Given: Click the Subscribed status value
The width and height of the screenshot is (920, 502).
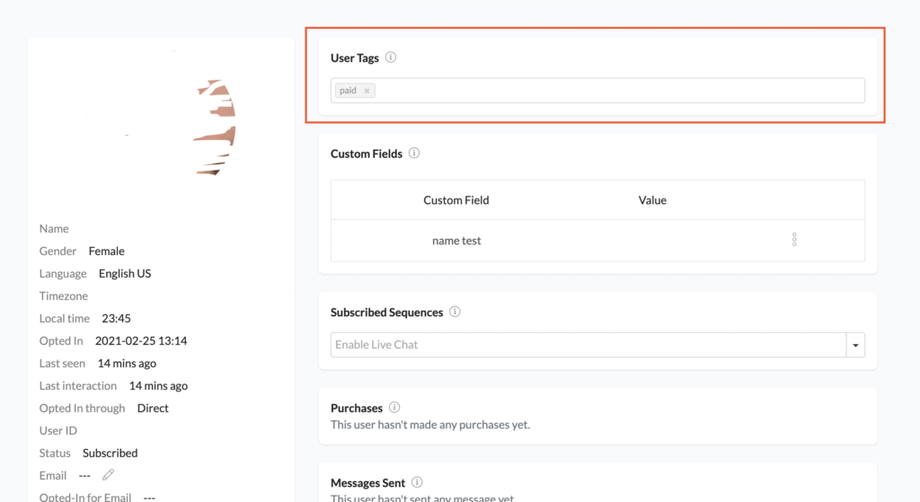Looking at the screenshot, I should (x=110, y=453).
